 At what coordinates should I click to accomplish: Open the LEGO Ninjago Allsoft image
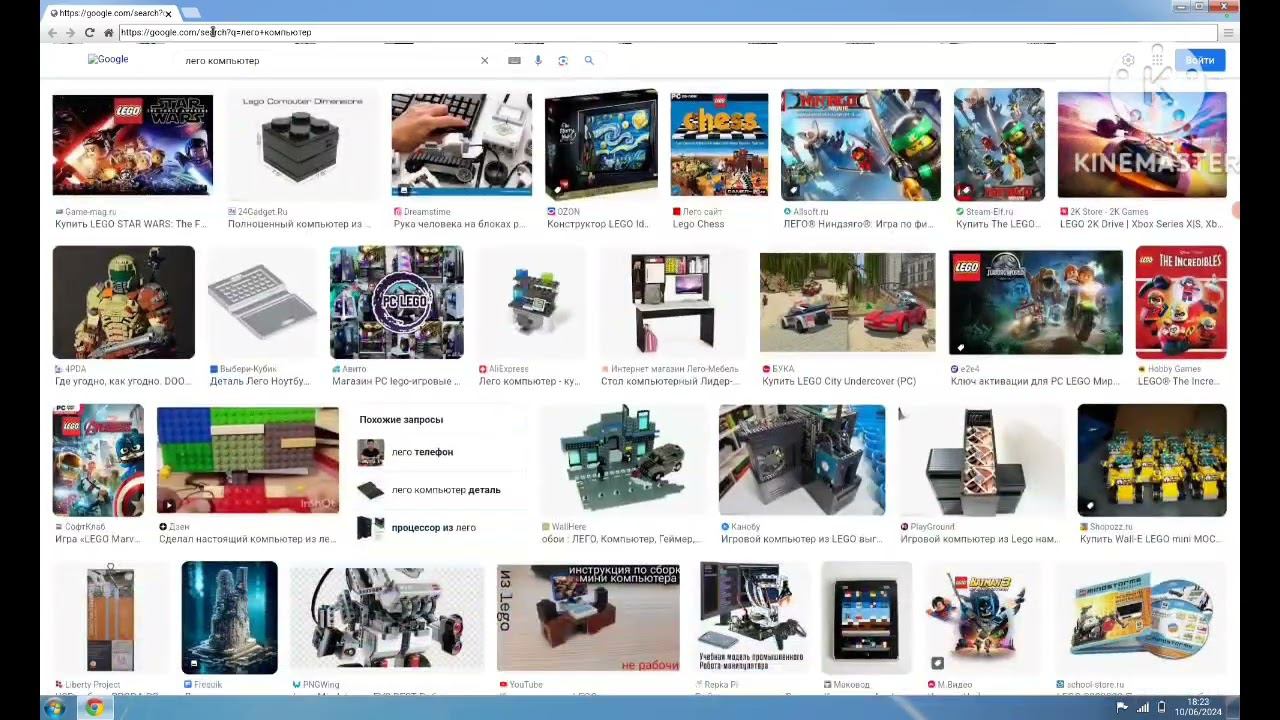tap(861, 145)
